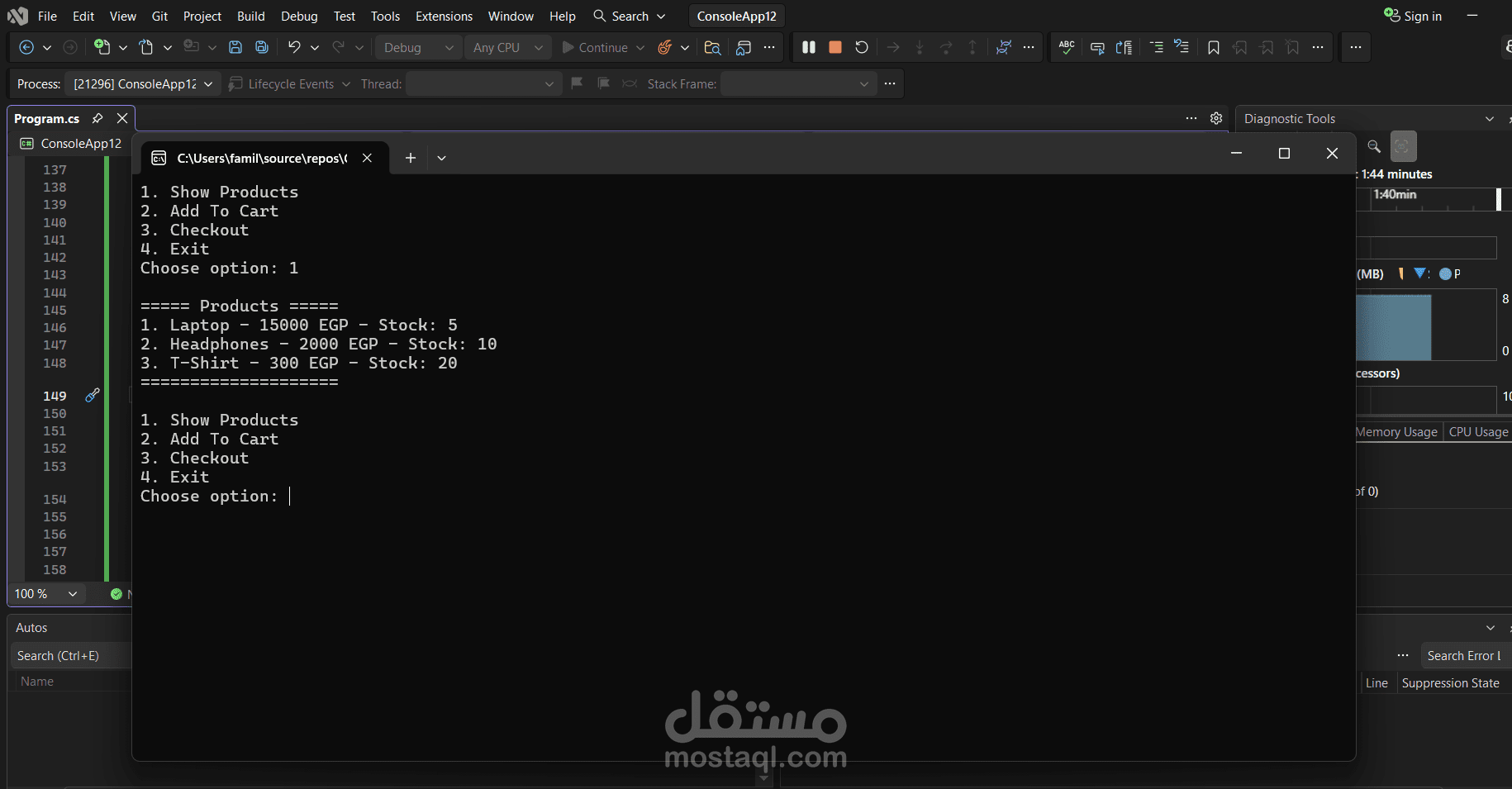This screenshot has height=789, width=1512.
Task: Open the Process ConsoleApp12 dropdown
Action: click(143, 84)
